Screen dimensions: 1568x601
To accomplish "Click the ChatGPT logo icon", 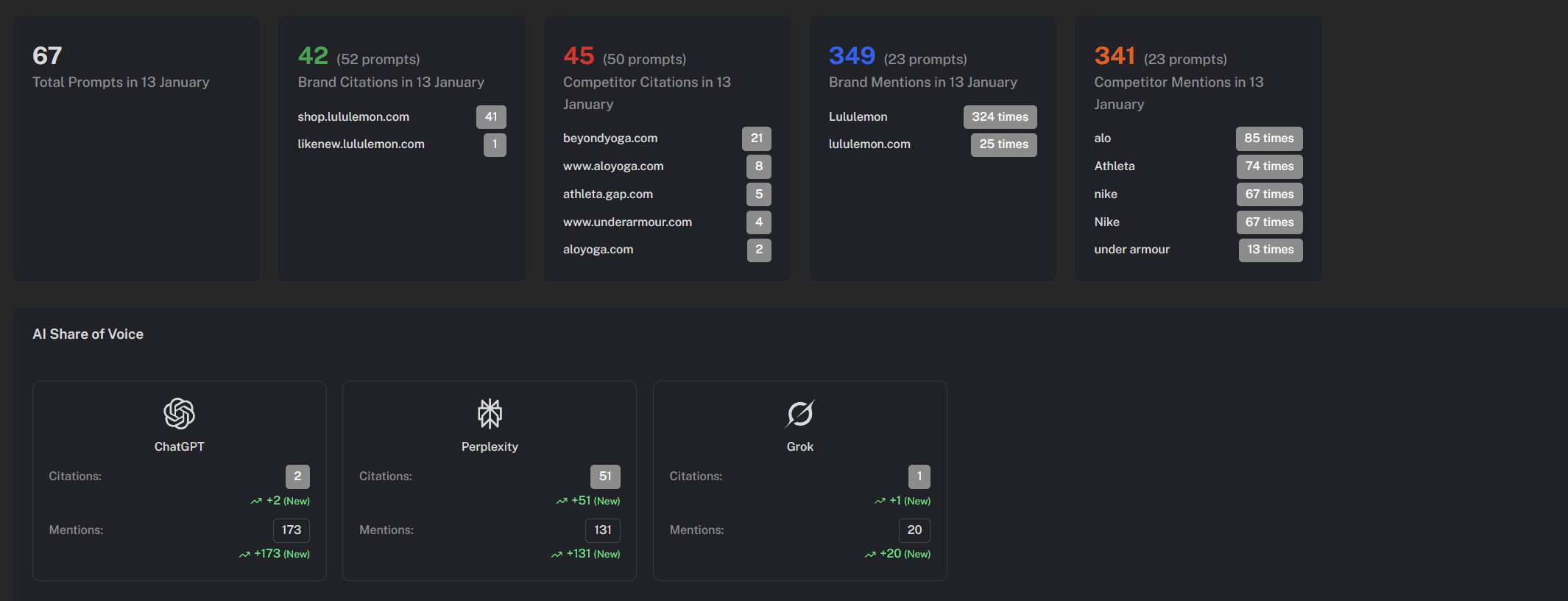I will (x=179, y=413).
